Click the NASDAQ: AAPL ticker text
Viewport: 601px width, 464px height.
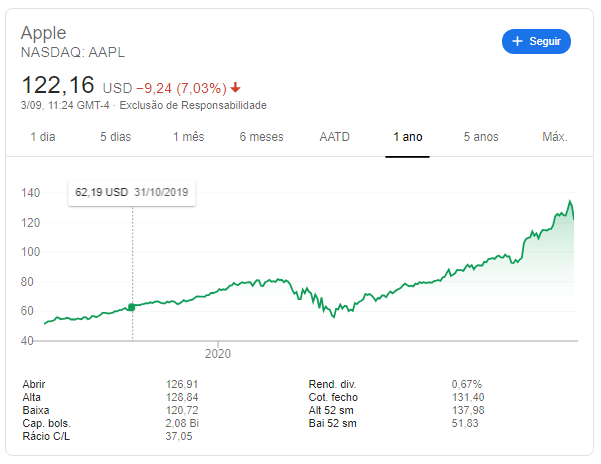tap(73, 52)
